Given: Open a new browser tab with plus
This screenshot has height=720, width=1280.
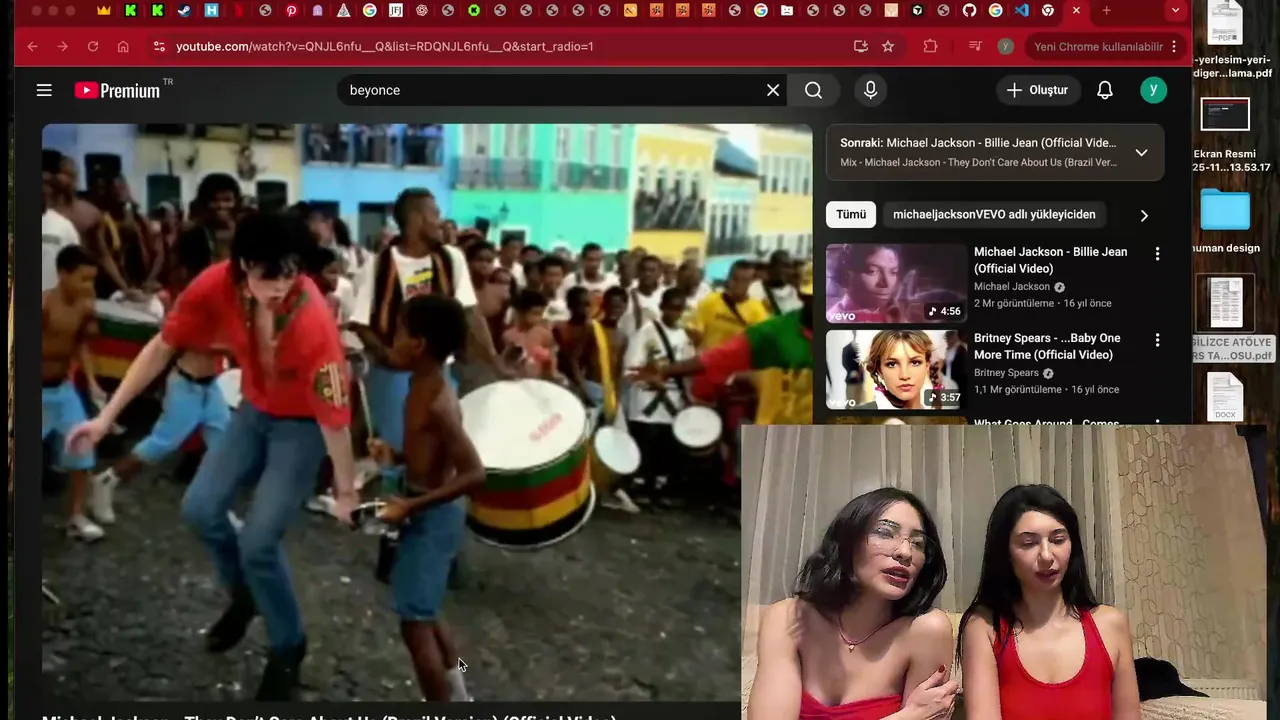Looking at the screenshot, I should (1106, 11).
